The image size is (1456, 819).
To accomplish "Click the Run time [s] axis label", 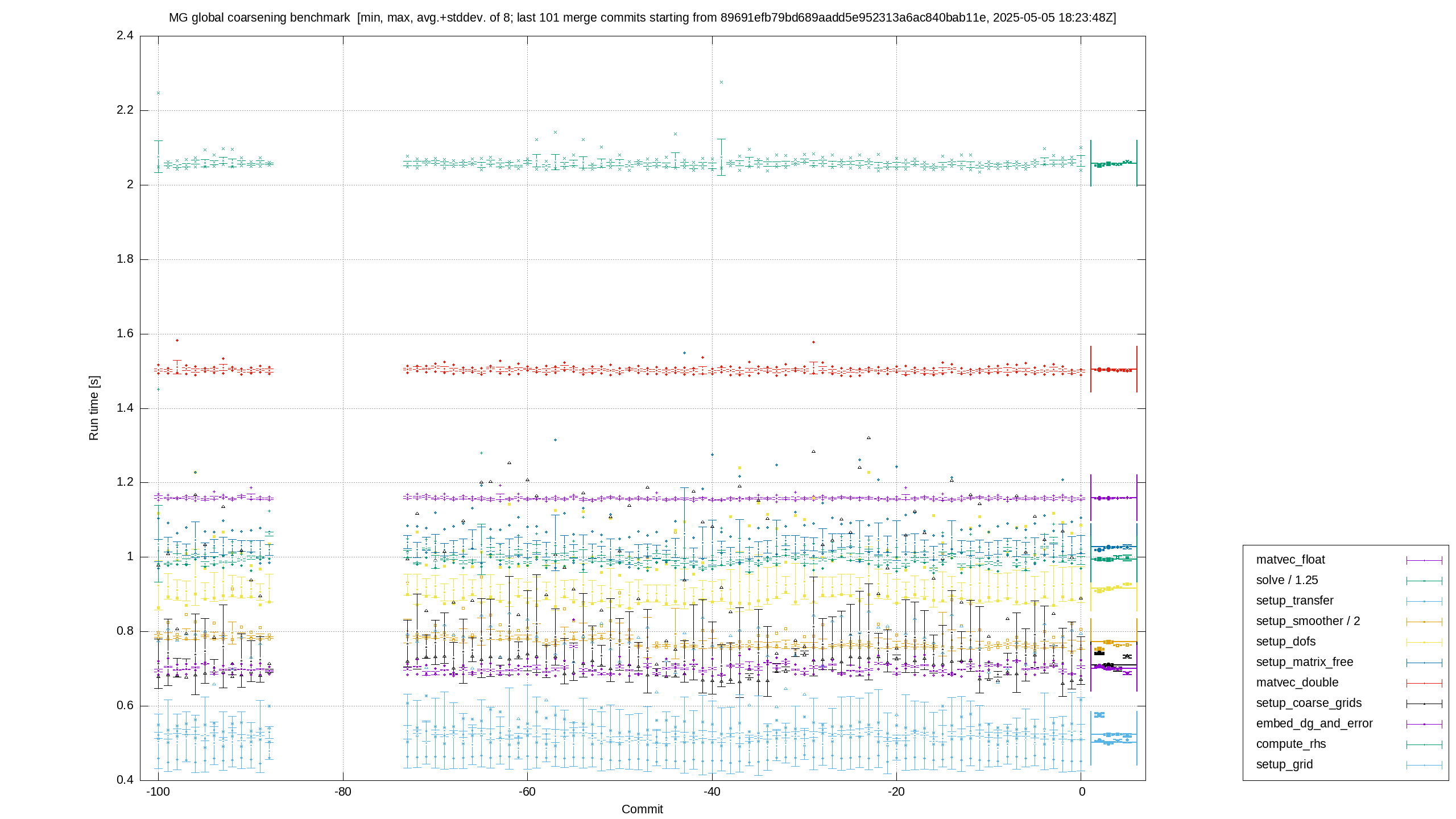I will (94, 408).
